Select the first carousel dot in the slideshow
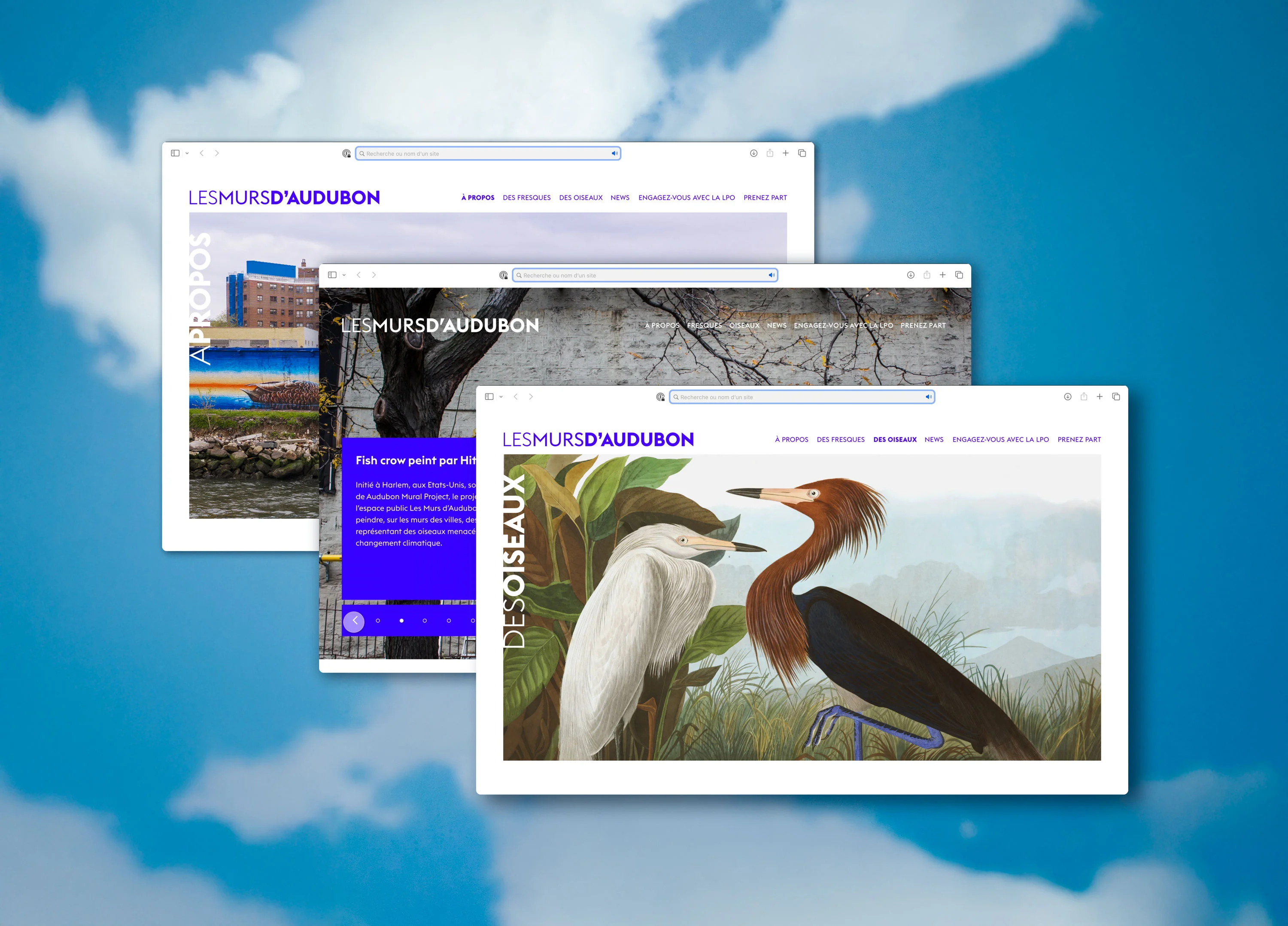The image size is (1288, 926). click(x=378, y=620)
